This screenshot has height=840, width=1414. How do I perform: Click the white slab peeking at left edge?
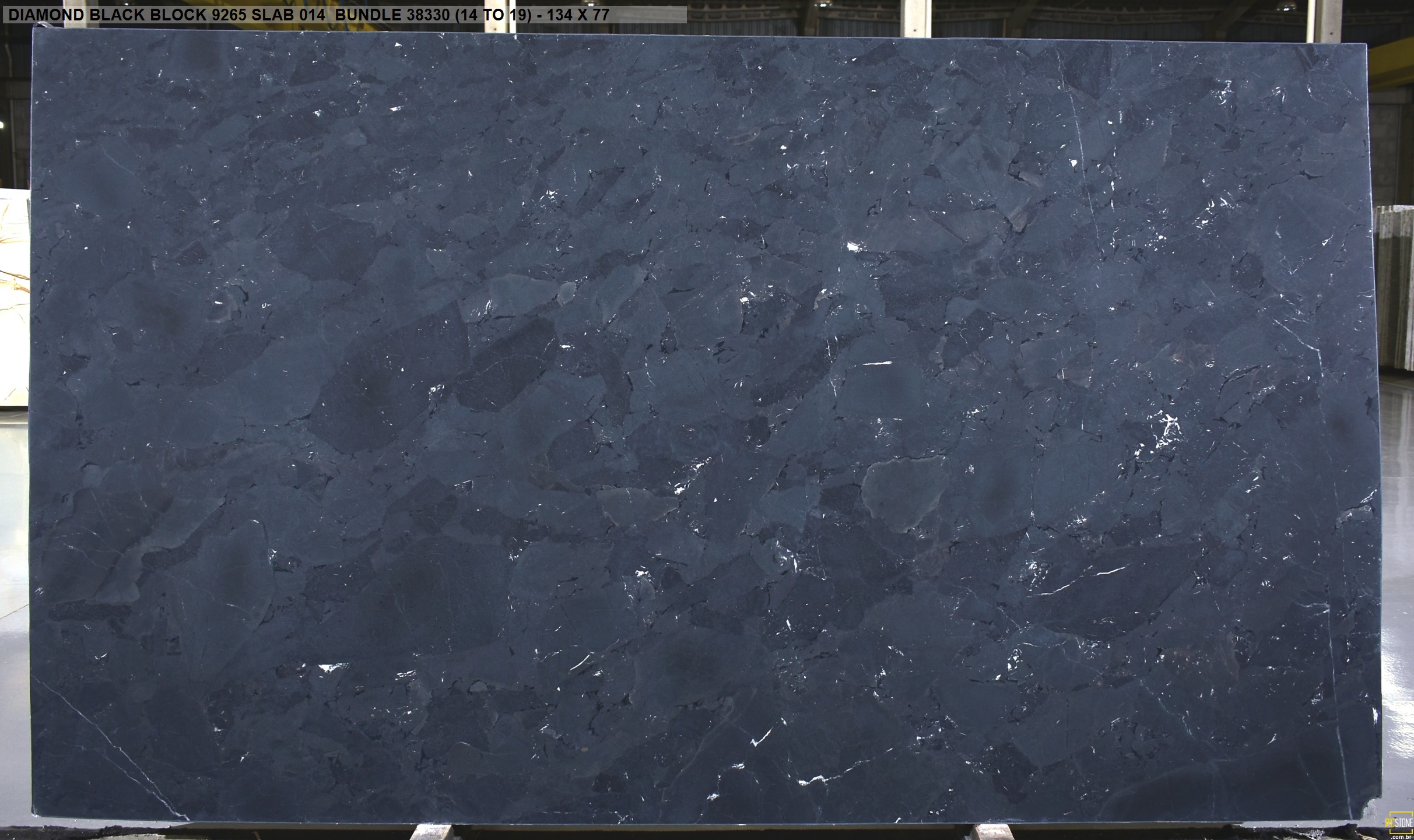(x=14, y=297)
